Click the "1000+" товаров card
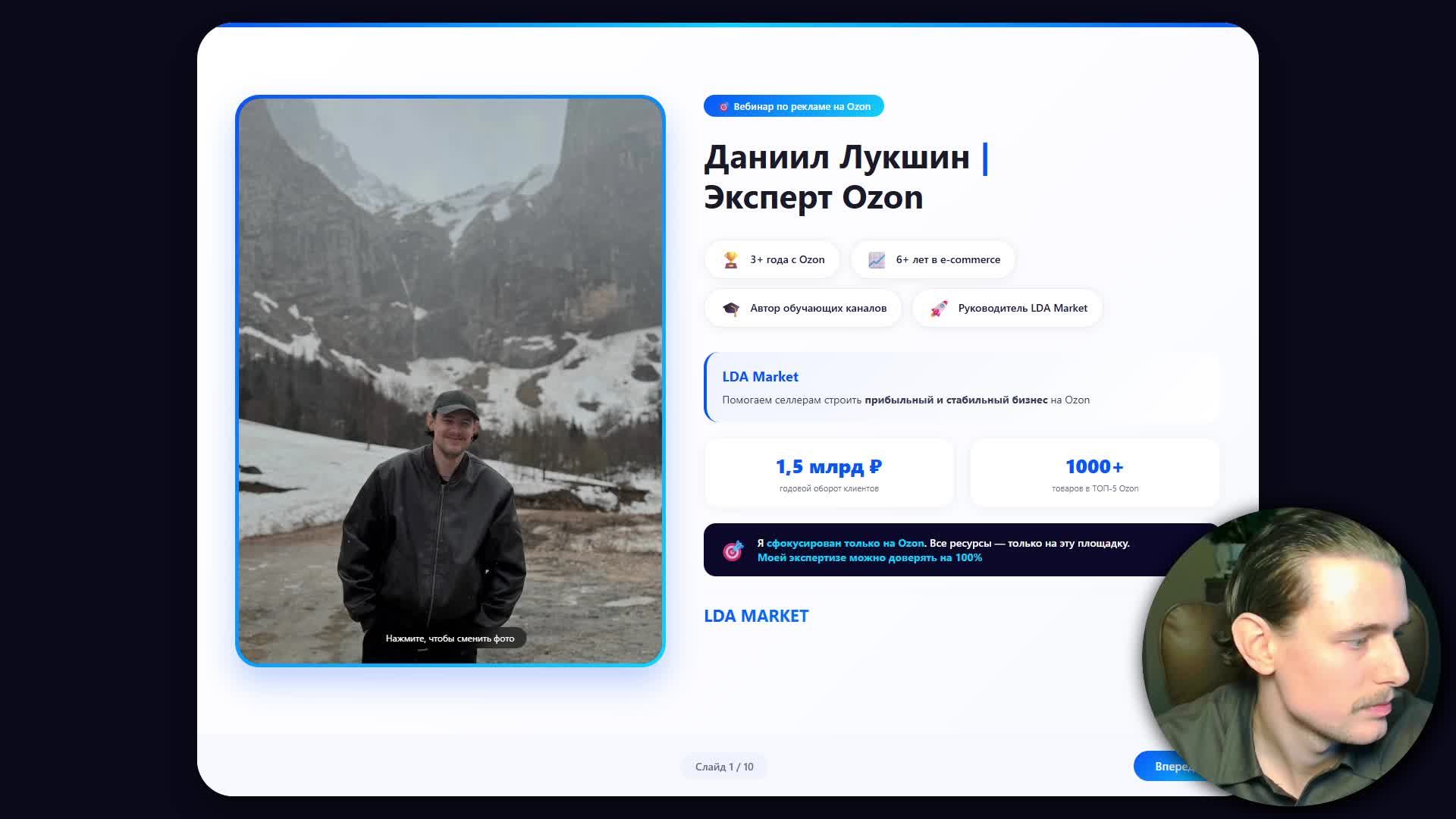The image size is (1456, 819). 1094,472
